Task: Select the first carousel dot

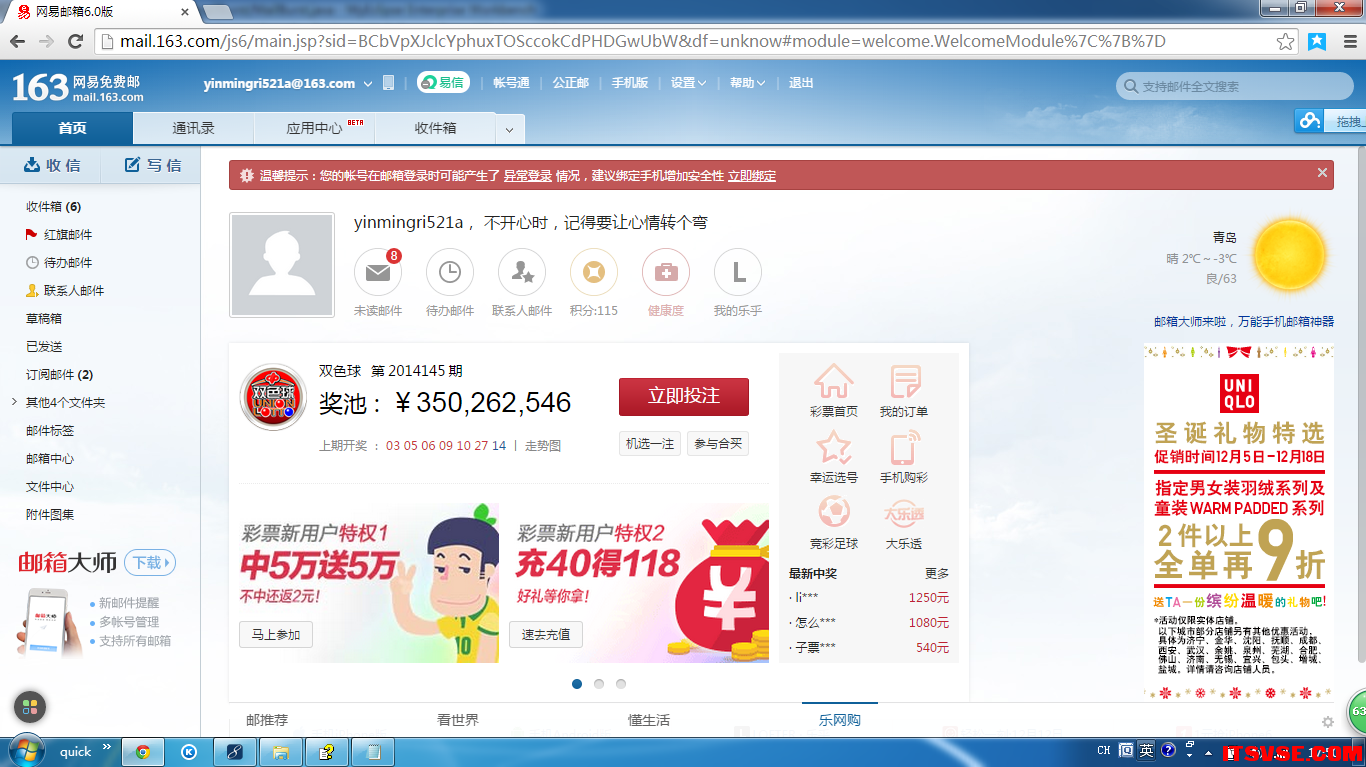Action: [577, 684]
